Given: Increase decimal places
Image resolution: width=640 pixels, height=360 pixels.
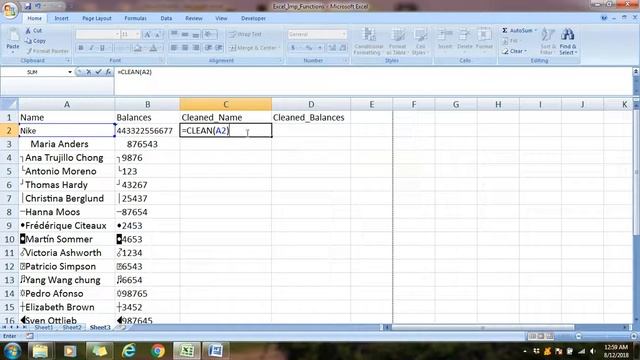Looking at the screenshot, I should pyautogui.click(x=332, y=48).
